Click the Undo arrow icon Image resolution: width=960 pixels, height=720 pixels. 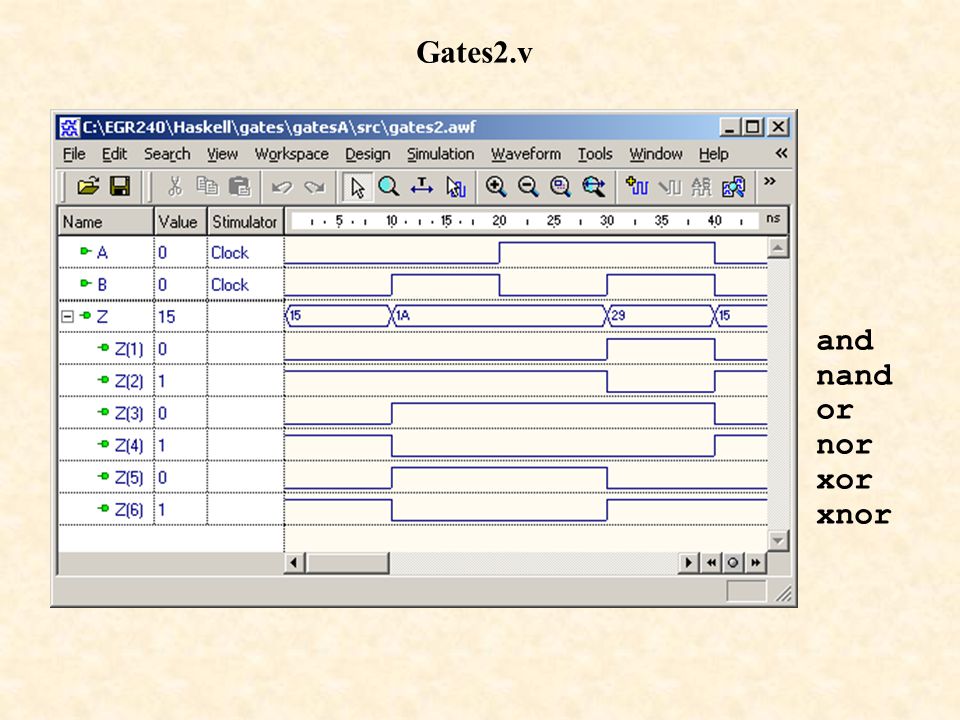pyautogui.click(x=282, y=187)
